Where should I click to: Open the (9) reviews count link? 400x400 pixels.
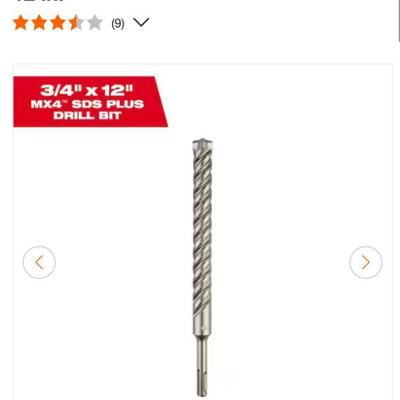118,23
